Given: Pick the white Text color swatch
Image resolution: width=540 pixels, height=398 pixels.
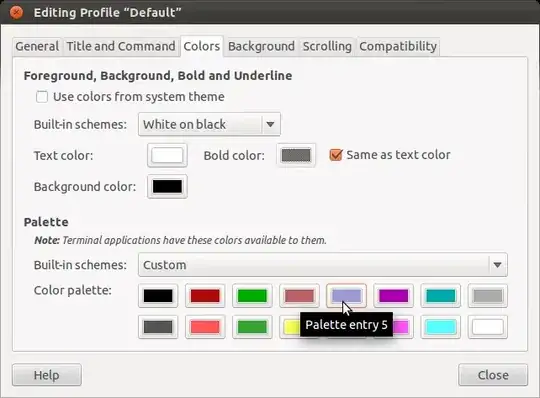Looking at the screenshot, I should [x=167, y=155].
